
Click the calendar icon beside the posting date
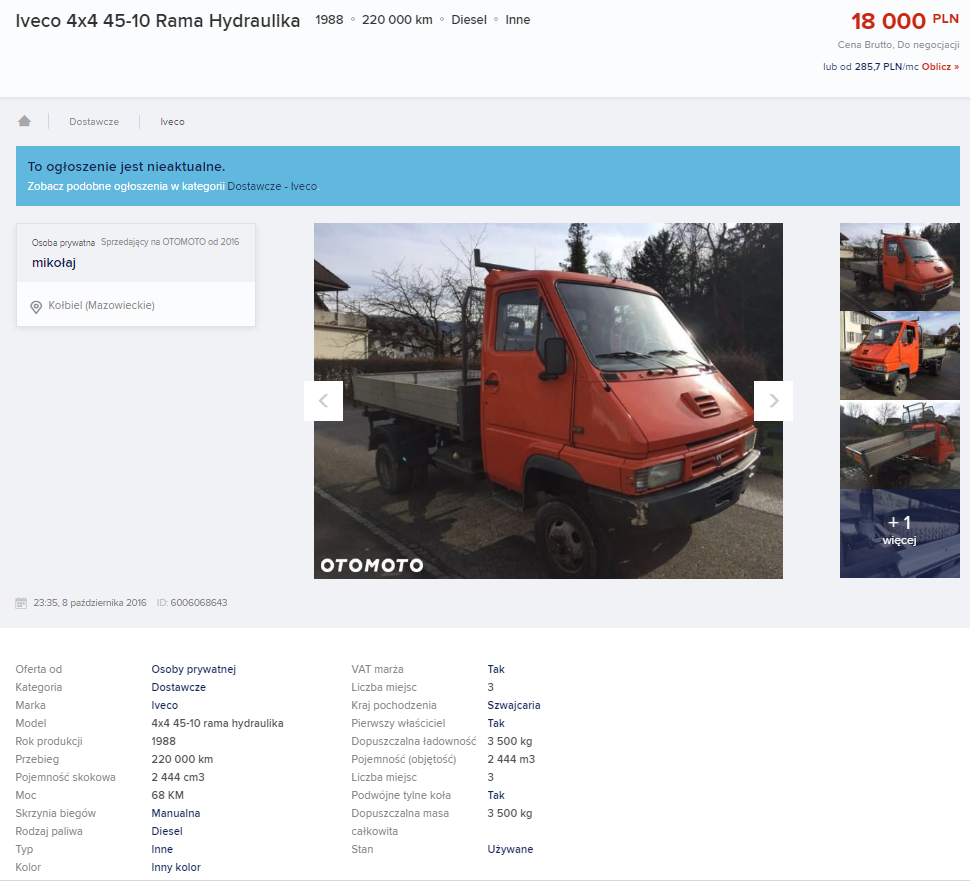tap(21, 603)
